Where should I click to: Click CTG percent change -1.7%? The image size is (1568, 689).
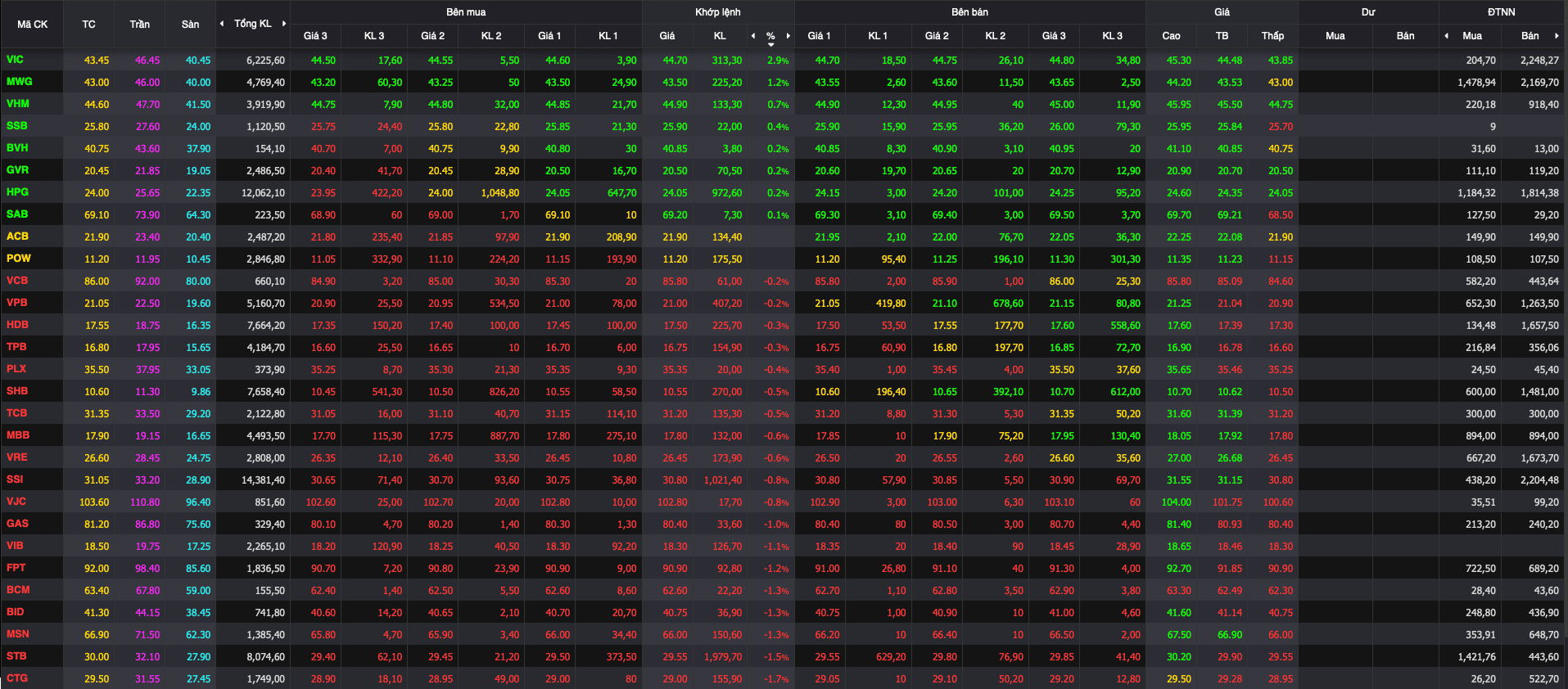click(776, 679)
